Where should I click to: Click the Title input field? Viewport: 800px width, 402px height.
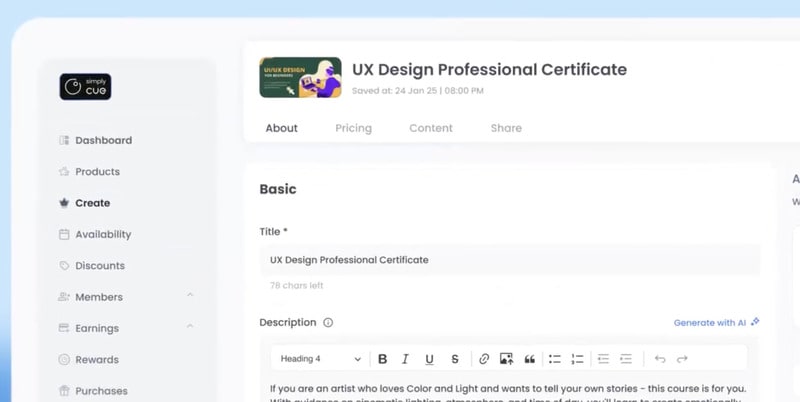510,260
